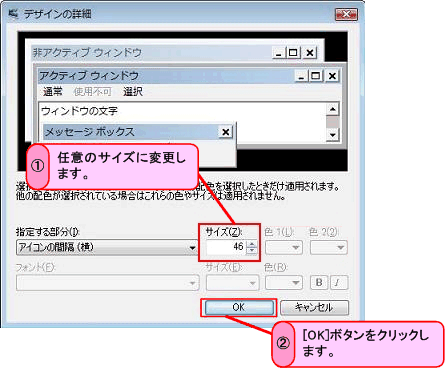Open the 指定する部分 dropdown list

(x=107, y=247)
